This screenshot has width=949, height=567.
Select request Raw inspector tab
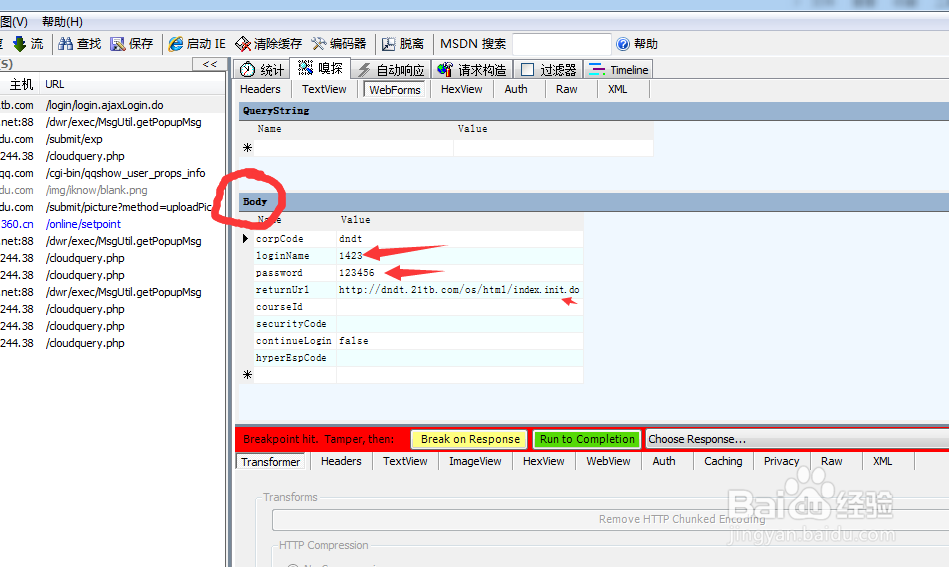566,89
